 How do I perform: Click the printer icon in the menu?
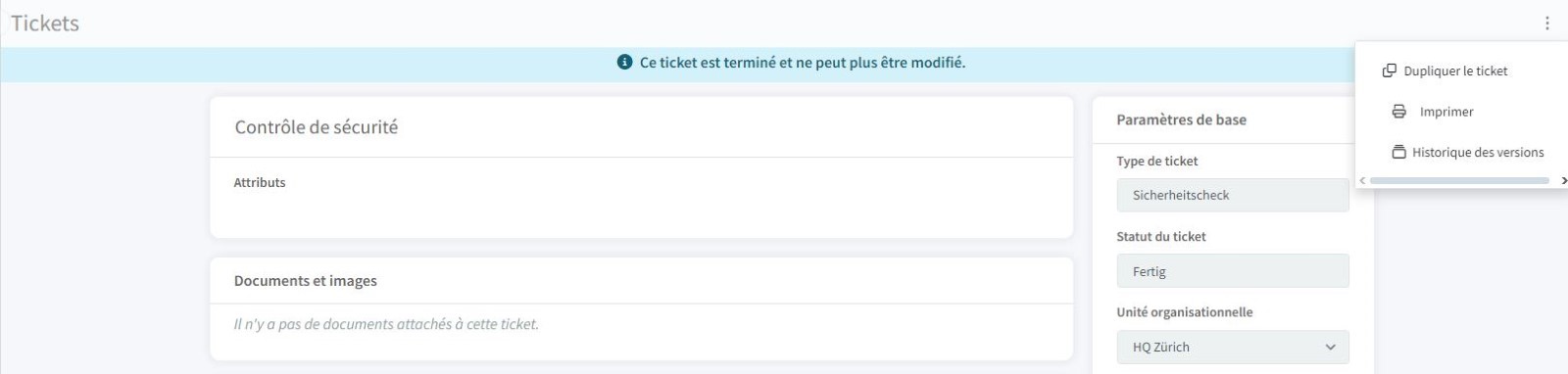coord(1398,112)
